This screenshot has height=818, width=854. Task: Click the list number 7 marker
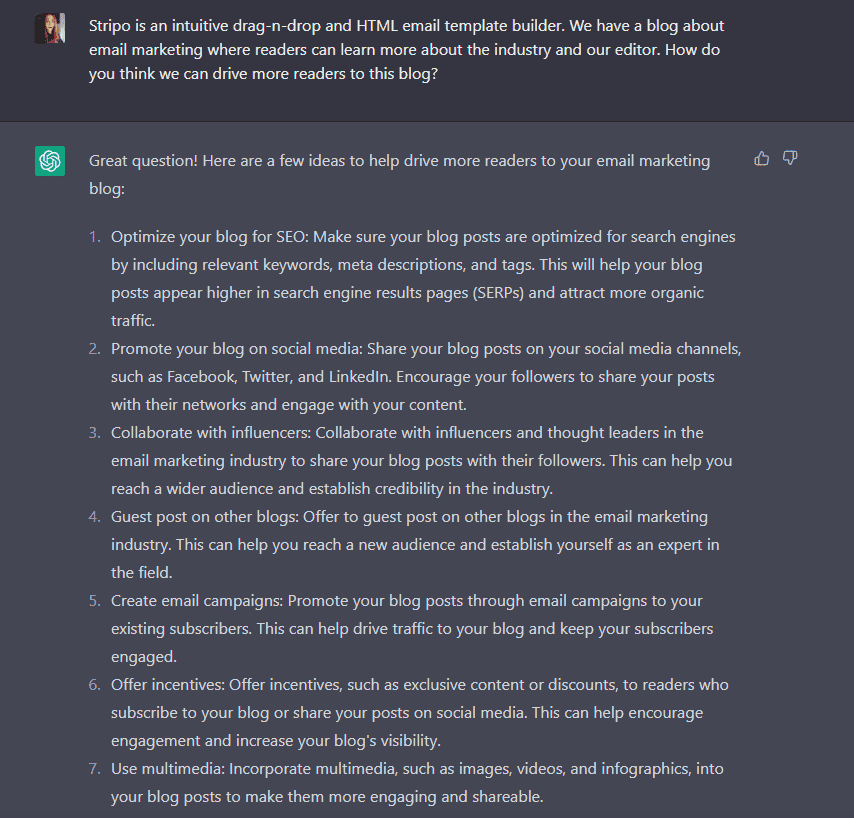pyautogui.click(x=95, y=768)
